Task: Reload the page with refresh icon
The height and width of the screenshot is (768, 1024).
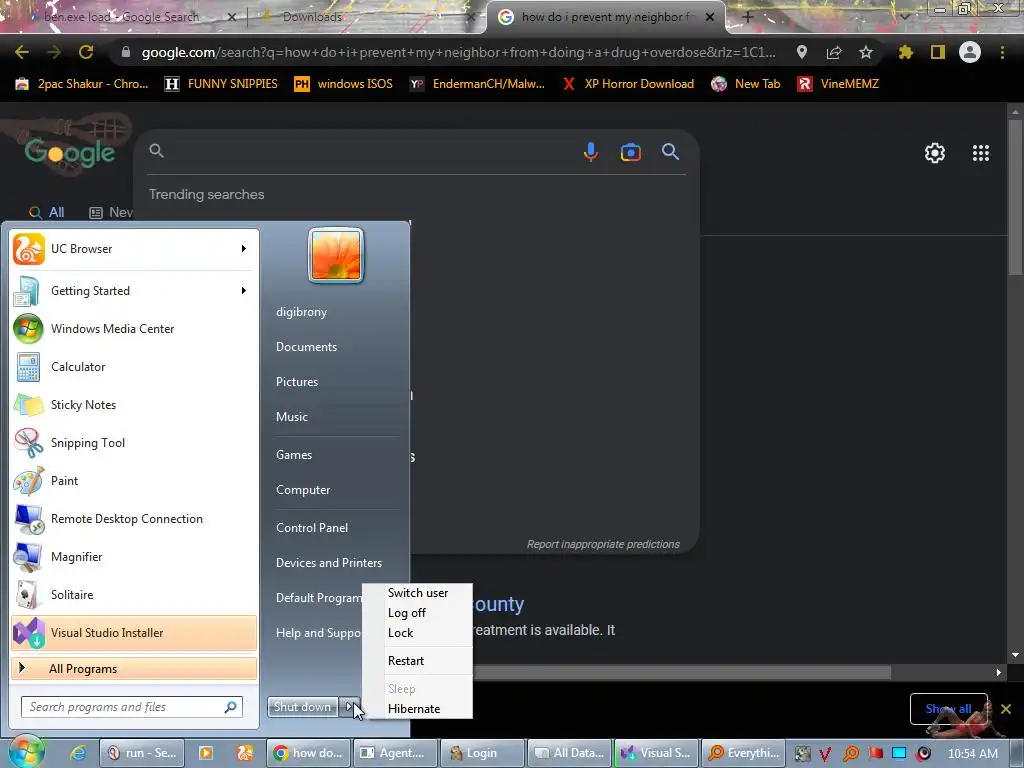Action: pyautogui.click(x=86, y=52)
